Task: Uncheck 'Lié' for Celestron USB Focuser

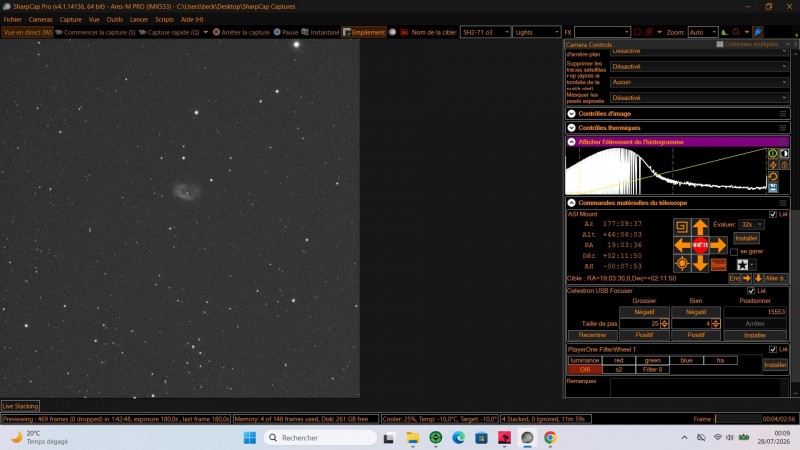Action: (x=751, y=291)
